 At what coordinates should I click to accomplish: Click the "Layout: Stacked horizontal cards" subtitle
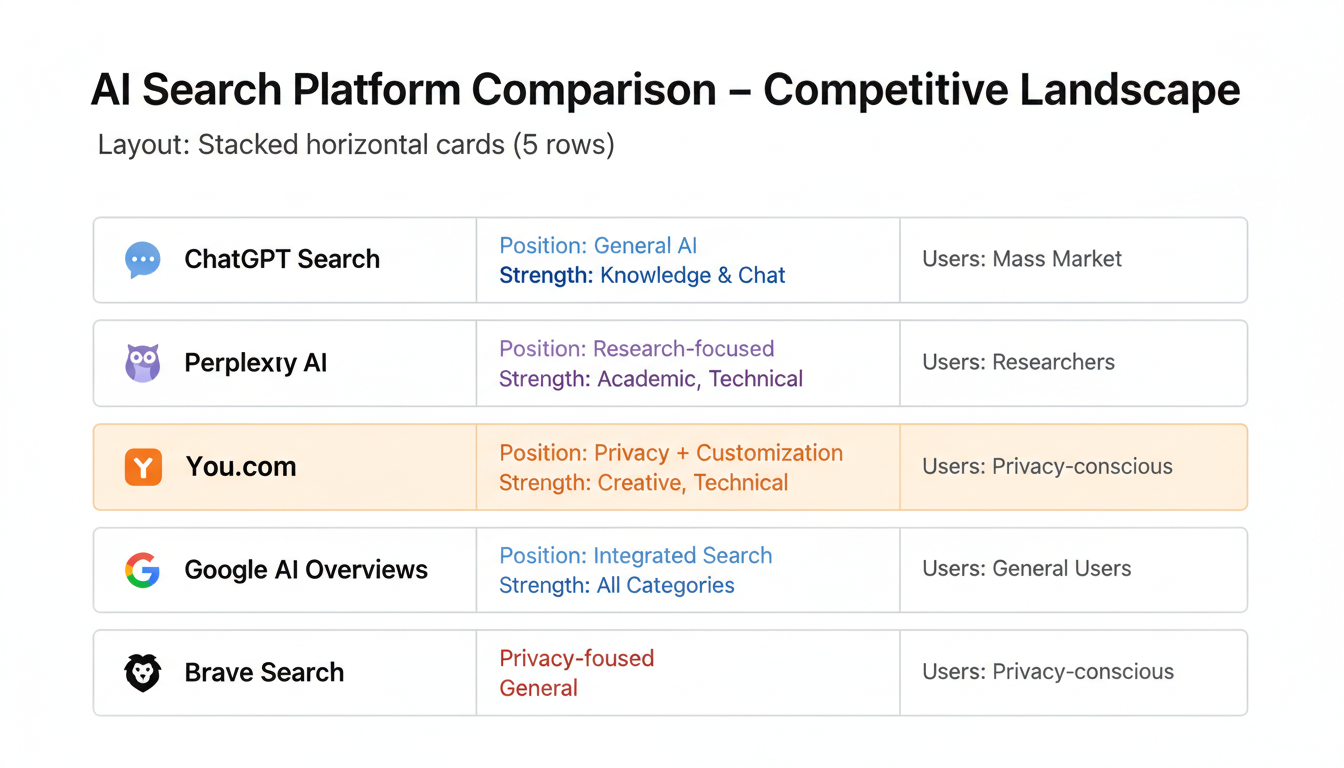356,145
